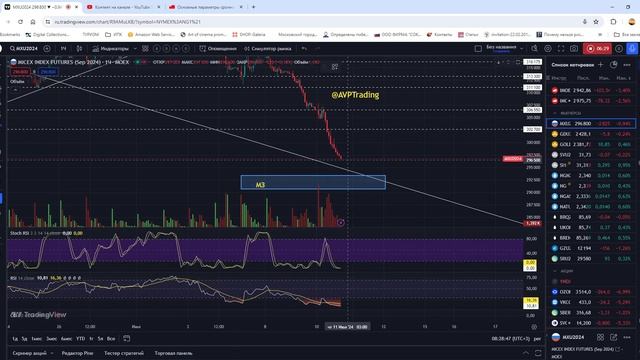Open the Торговая панель tab
The width and height of the screenshot is (640, 360).
tap(173, 353)
